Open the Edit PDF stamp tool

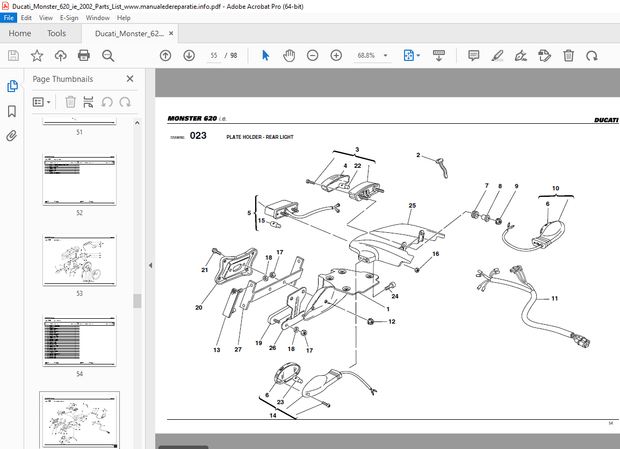(544, 55)
